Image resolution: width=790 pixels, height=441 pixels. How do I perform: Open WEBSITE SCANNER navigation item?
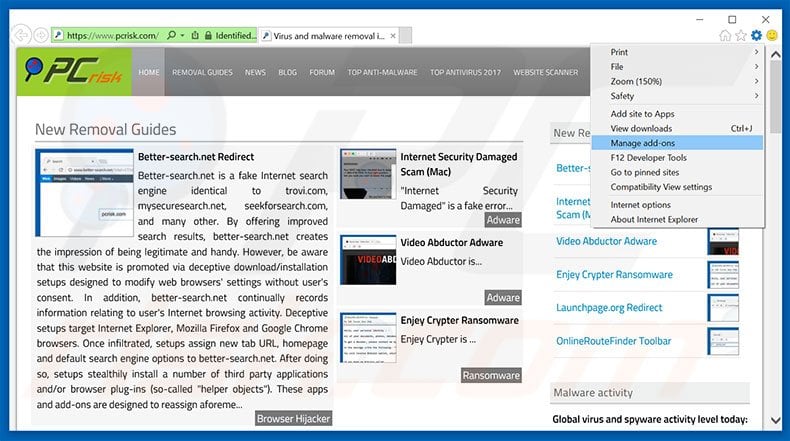[x=546, y=72]
